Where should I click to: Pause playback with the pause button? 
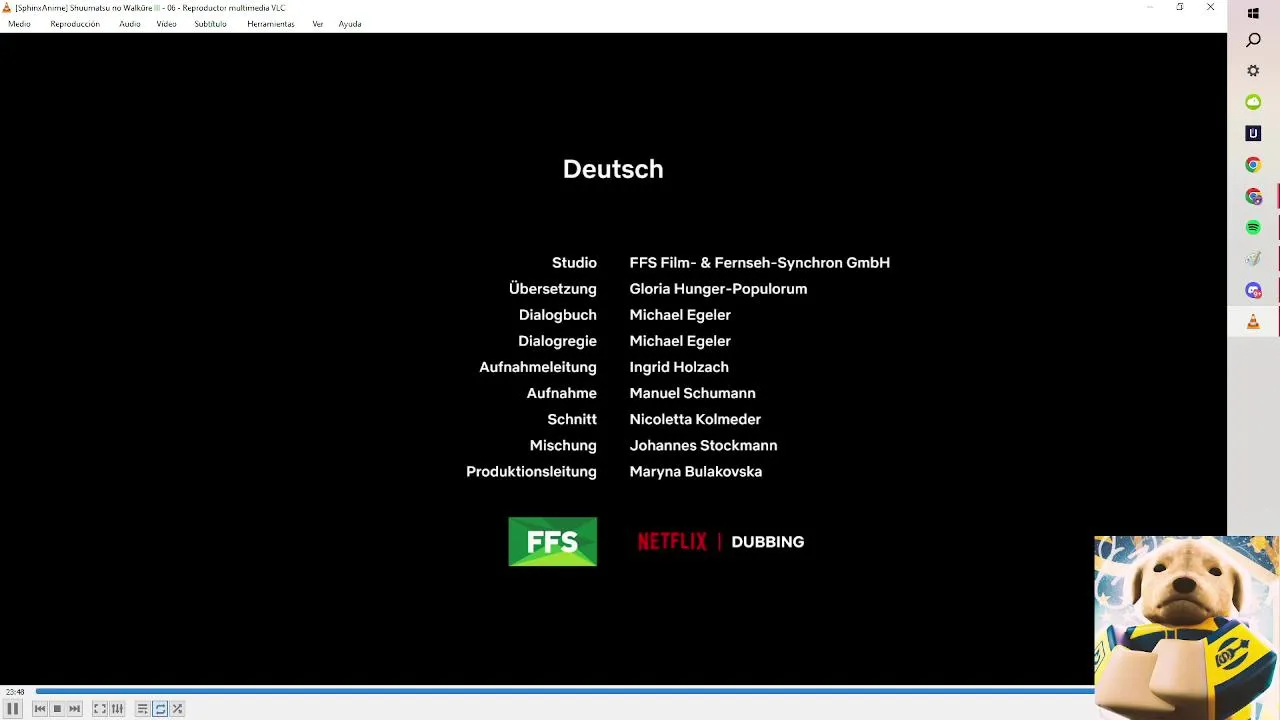[13, 709]
